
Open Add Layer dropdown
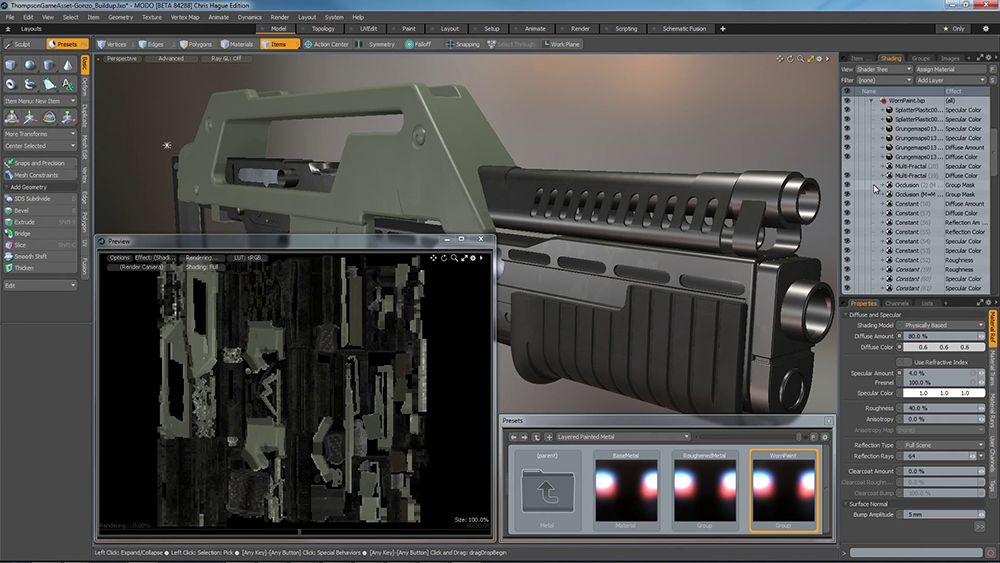[950, 80]
